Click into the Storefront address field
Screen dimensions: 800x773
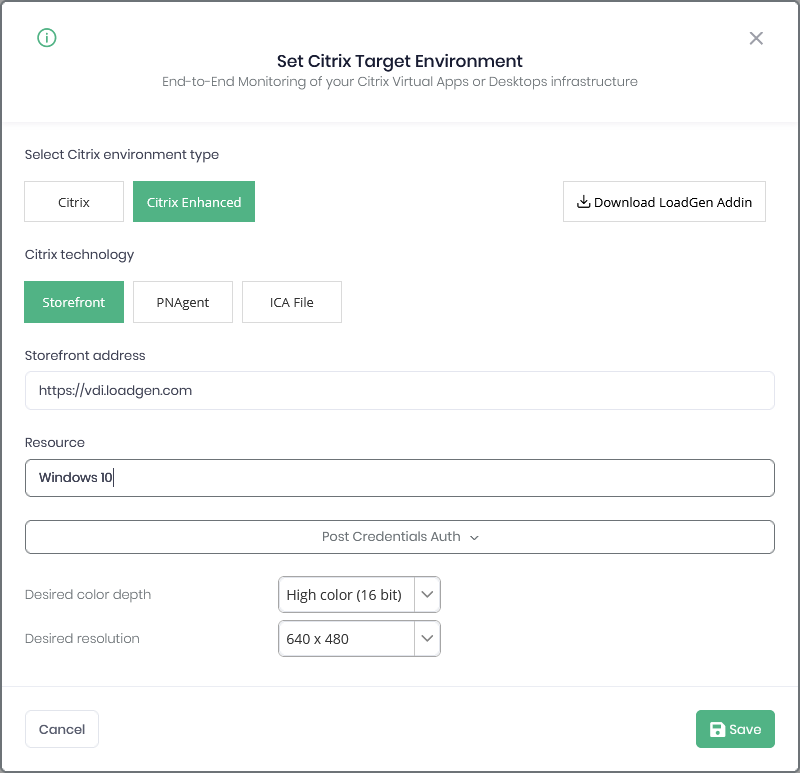(x=400, y=390)
